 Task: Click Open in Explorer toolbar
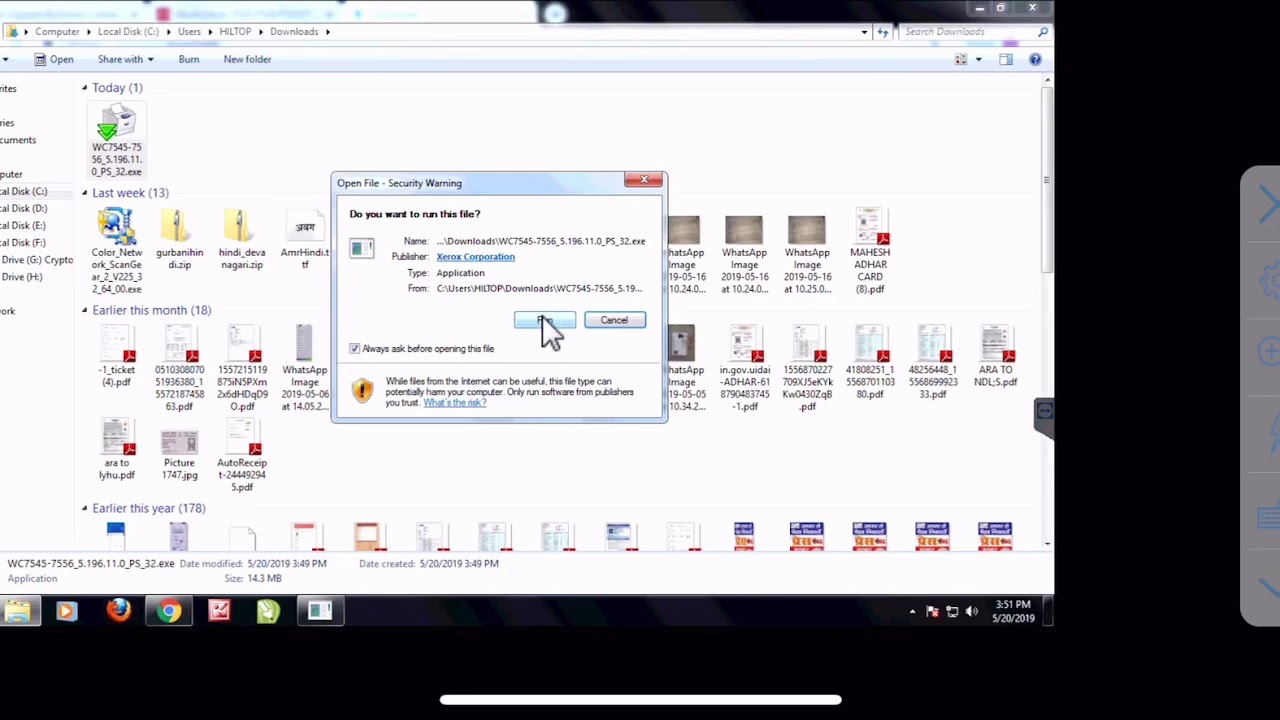pyautogui.click(x=54, y=59)
